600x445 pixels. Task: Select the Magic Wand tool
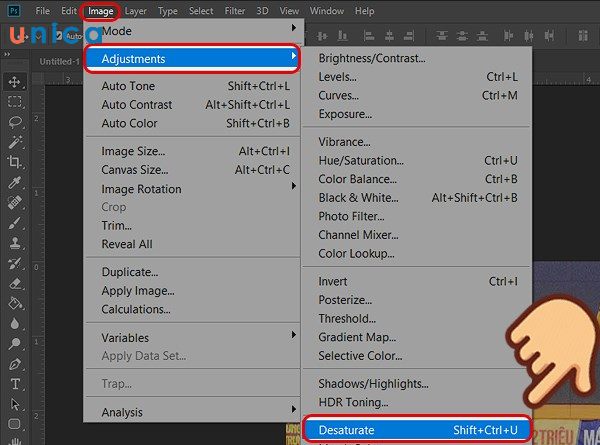tap(15, 142)
